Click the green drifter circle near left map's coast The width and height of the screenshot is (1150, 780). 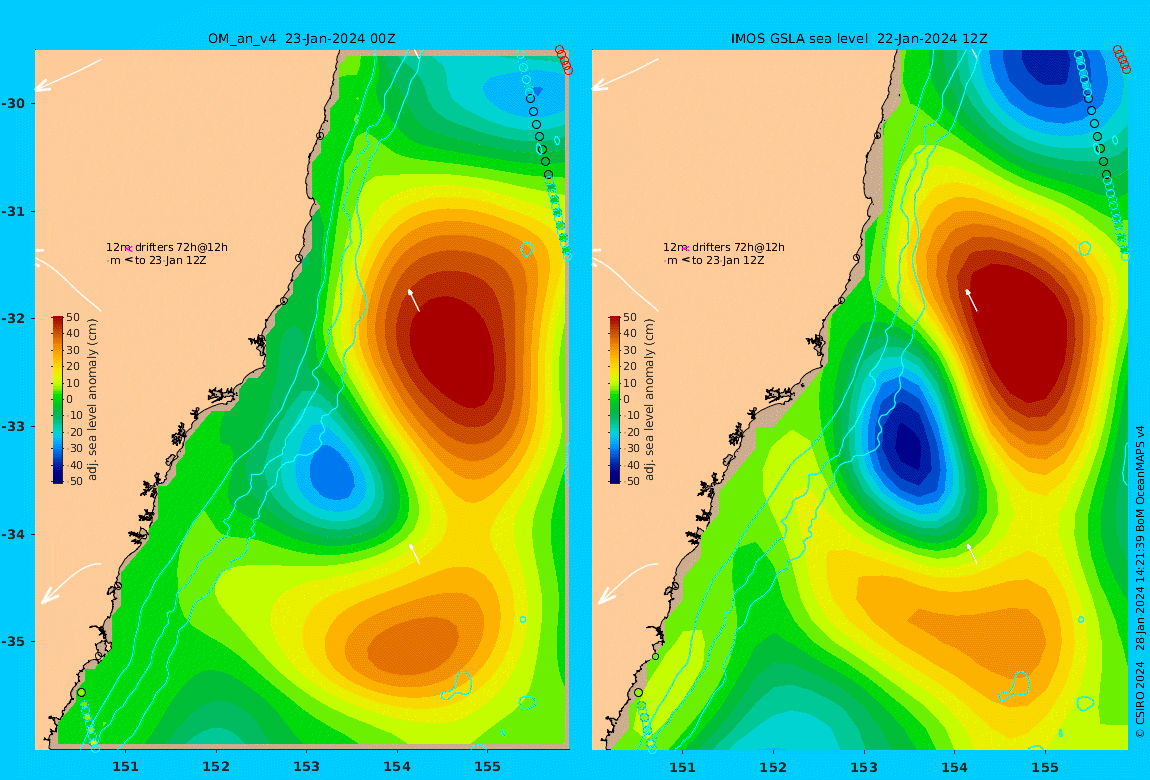(x=81, y=692)
